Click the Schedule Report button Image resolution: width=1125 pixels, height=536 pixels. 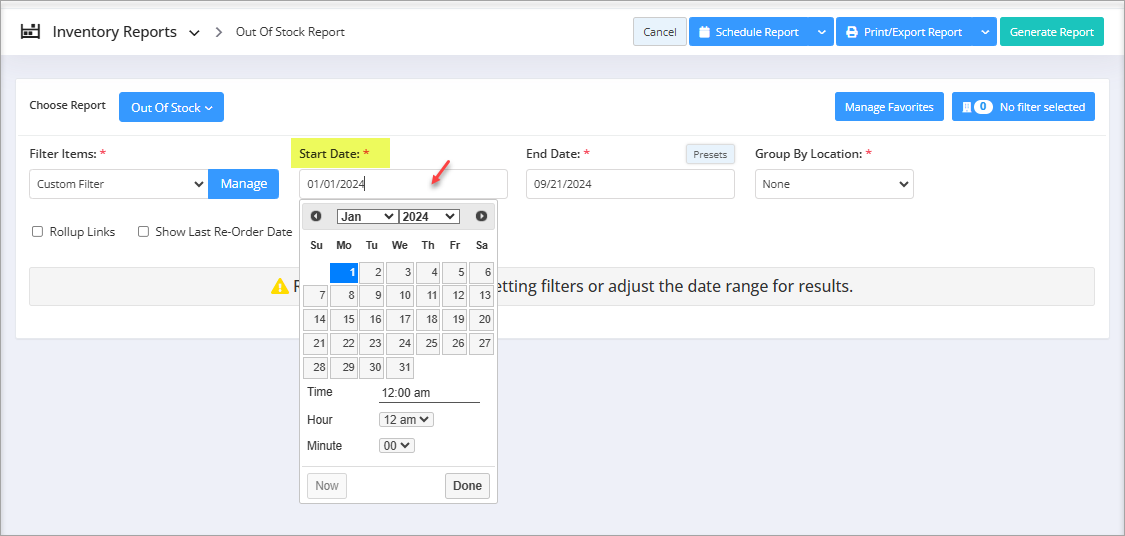pos(749,32)
